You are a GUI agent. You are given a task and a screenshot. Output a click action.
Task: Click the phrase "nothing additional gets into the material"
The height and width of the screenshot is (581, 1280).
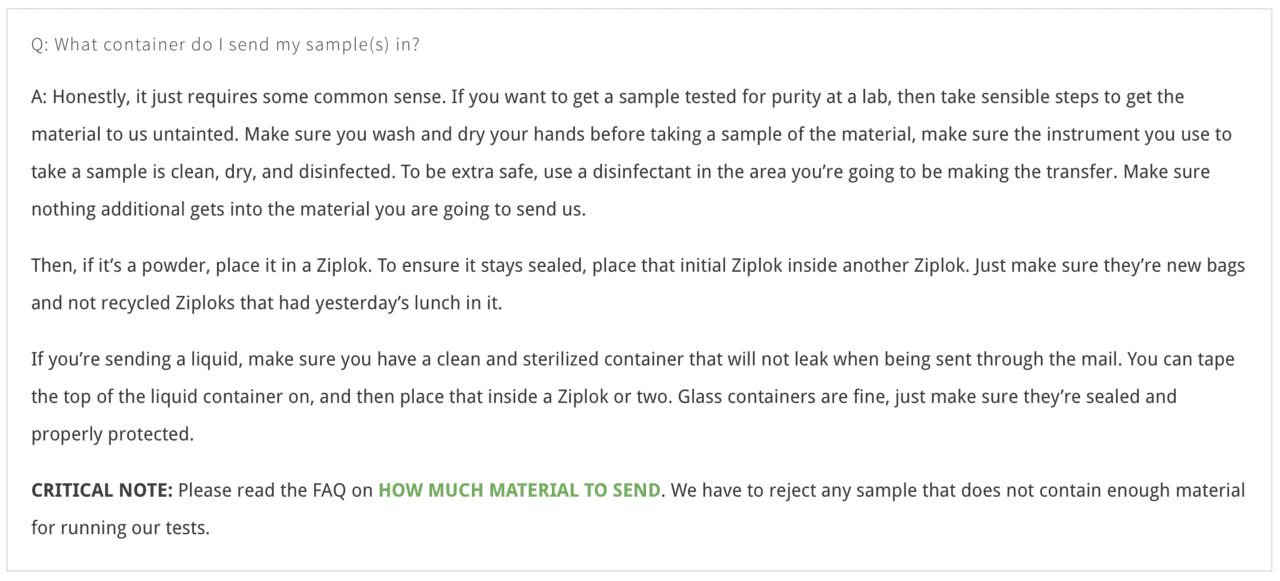[195, 209]
